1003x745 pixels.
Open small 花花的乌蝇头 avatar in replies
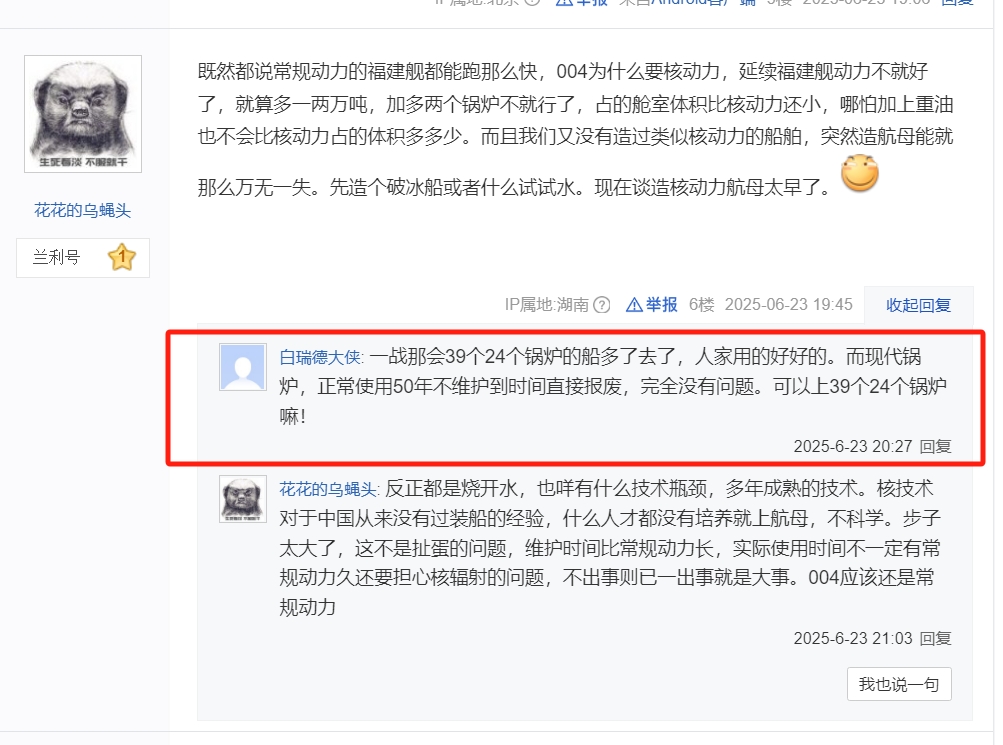[x=243, y=499]
